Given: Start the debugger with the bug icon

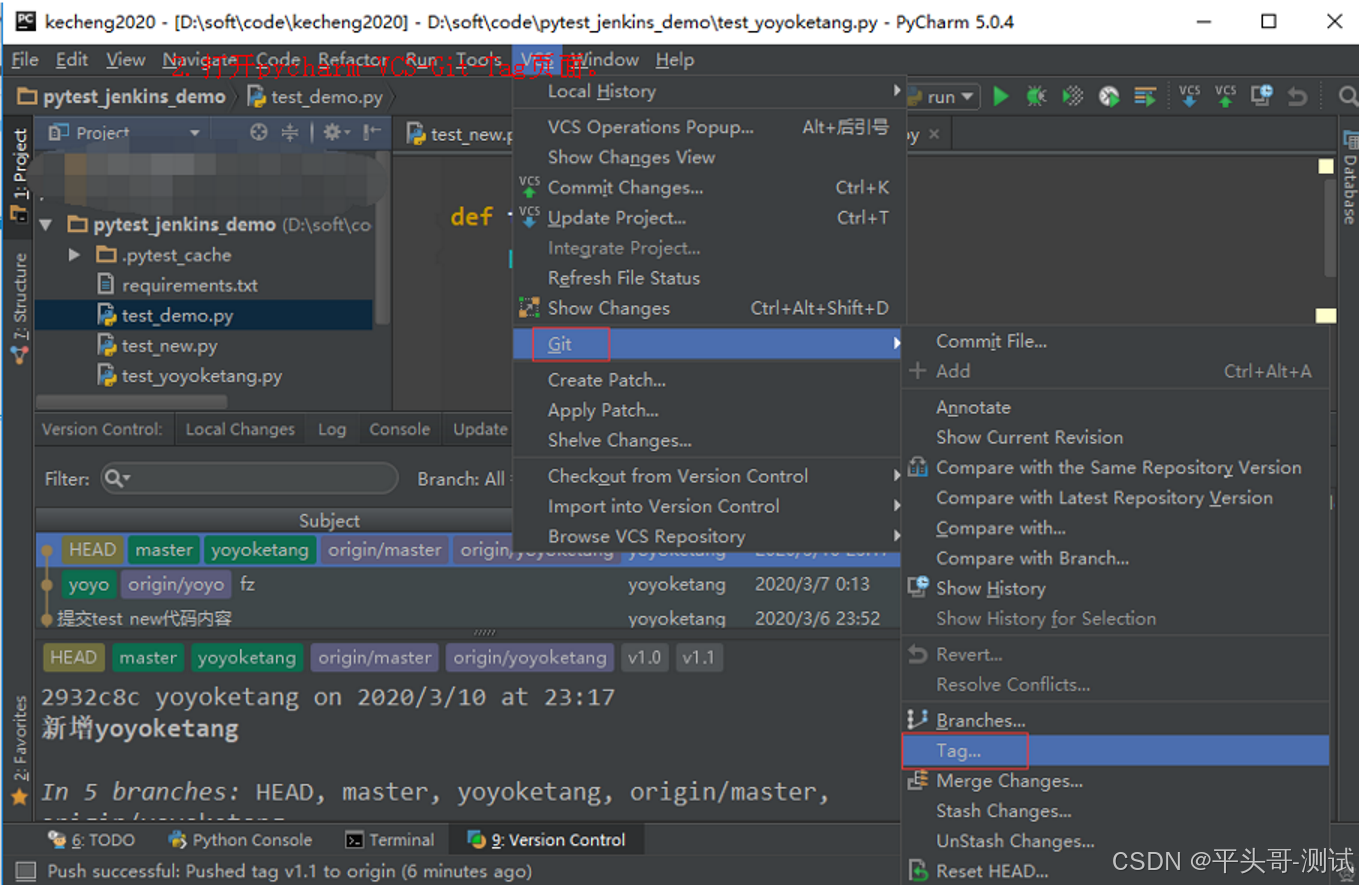Looking at the screenshot, I should tap(1037, 96).
